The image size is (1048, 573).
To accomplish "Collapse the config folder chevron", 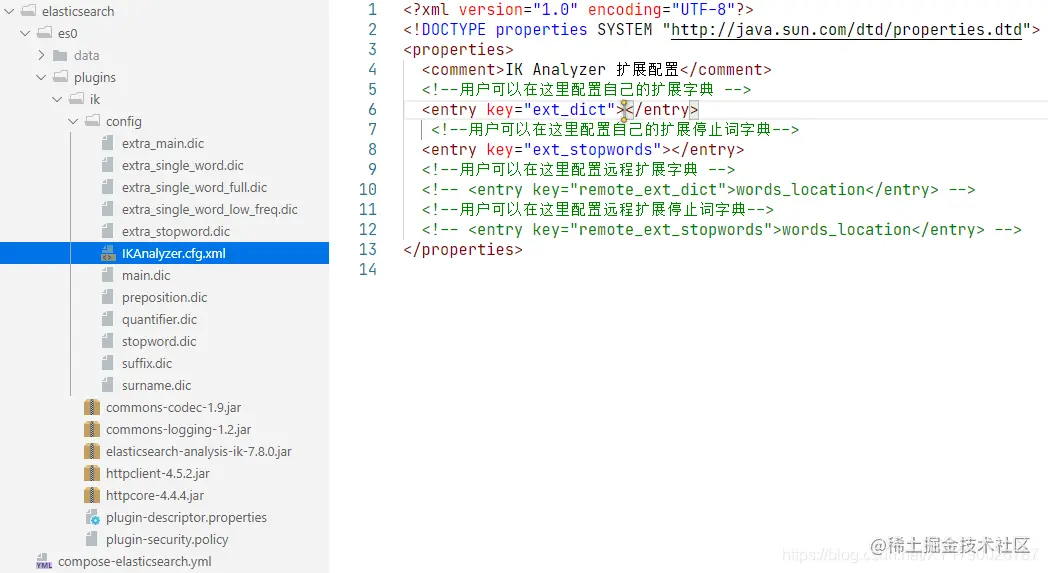I will pos(74,122).
